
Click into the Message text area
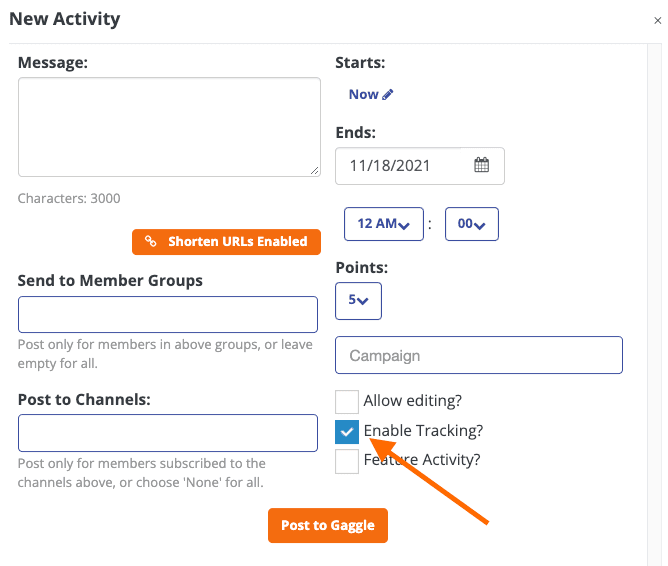pos(169,127)
